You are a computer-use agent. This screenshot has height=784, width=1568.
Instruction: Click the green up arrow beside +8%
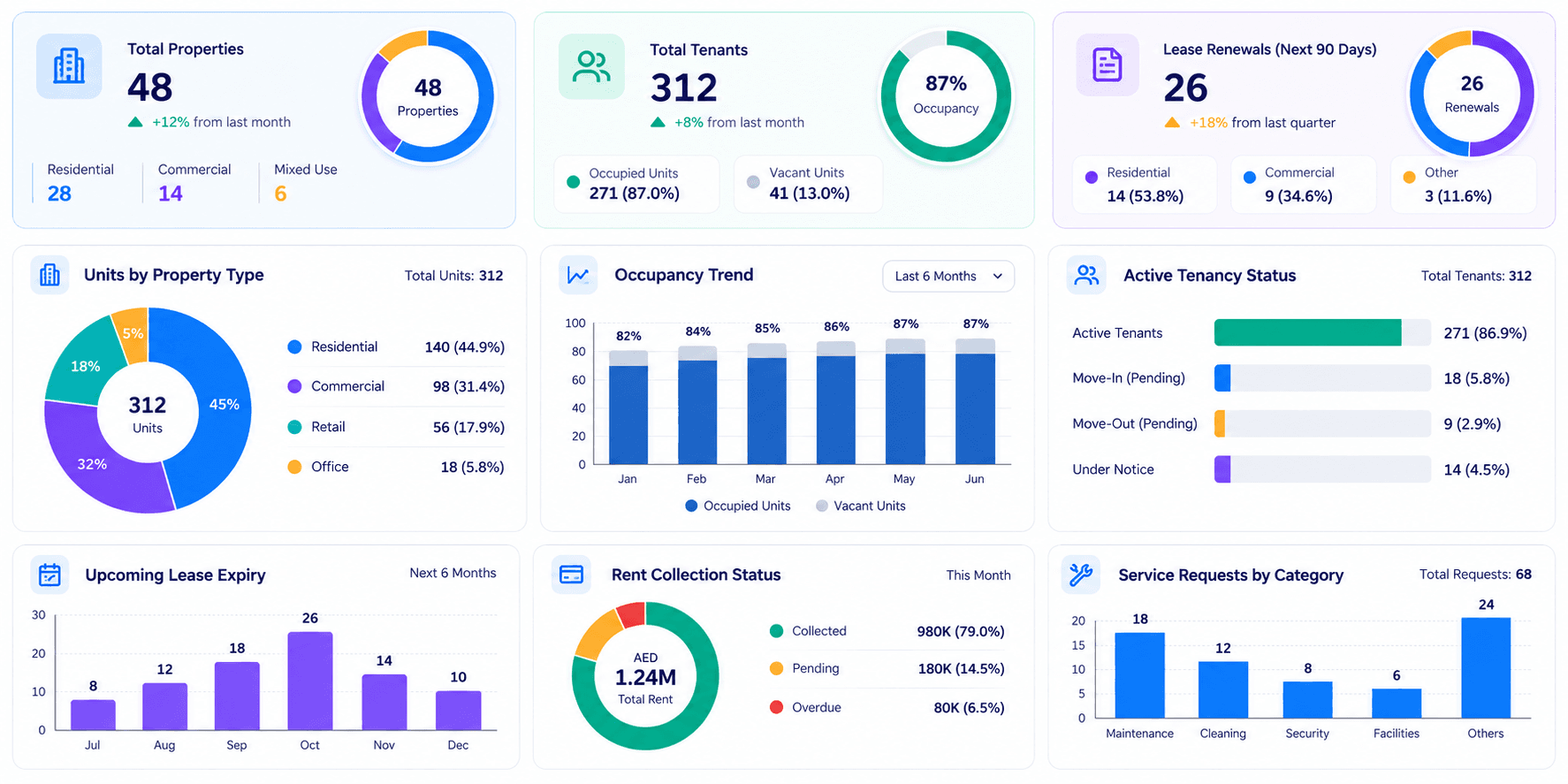click(x=658, y=123)
